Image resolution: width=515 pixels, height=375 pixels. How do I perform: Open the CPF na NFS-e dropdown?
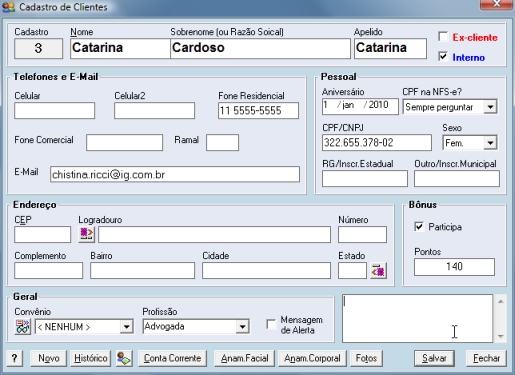490,107
